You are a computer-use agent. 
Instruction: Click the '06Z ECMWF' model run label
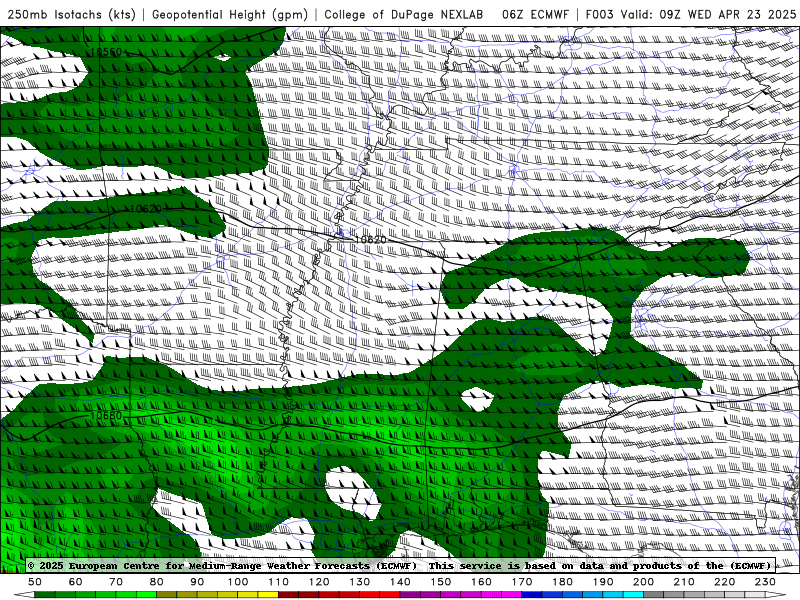[x=535, y=15]
